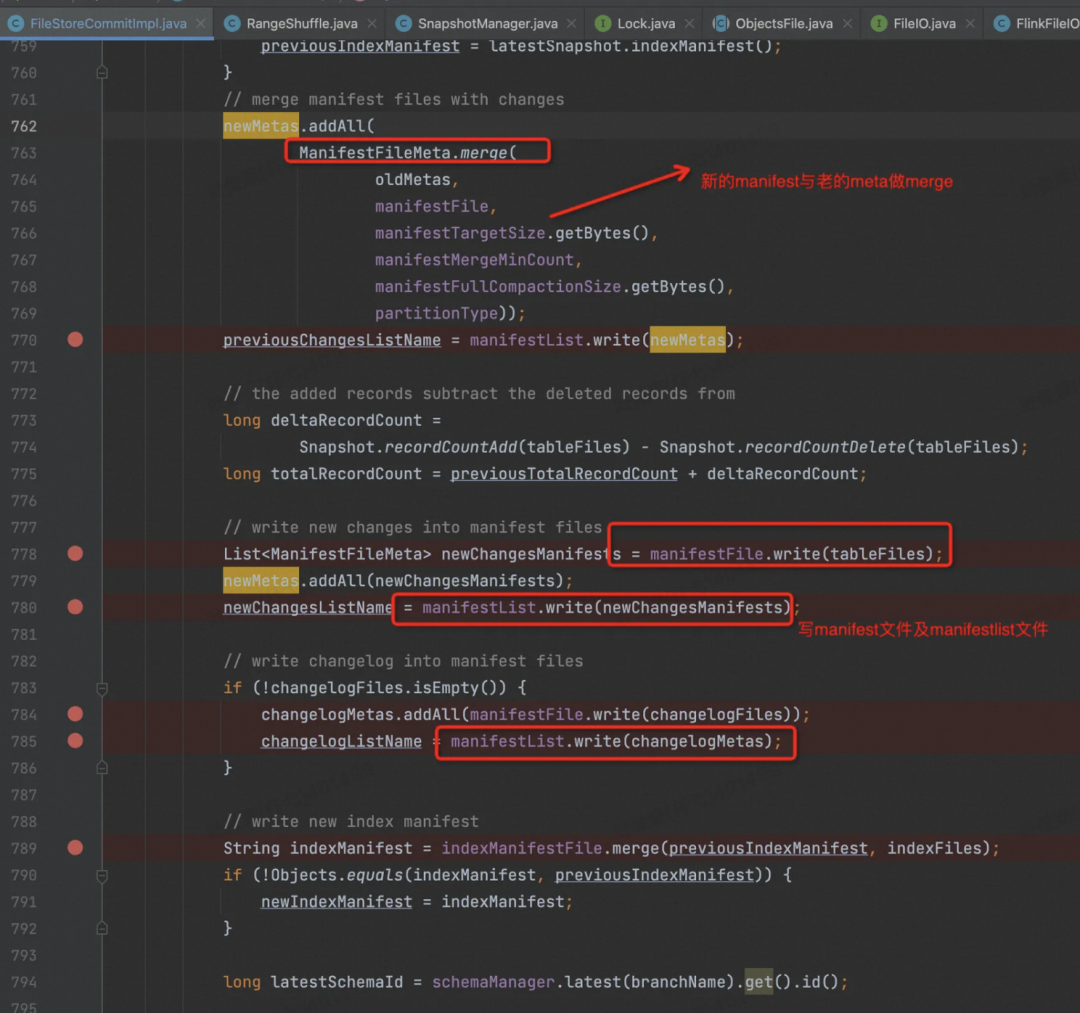Click the red breakpoint dot at line 784
This screenshot has width=1080, height=1013.
75,714
